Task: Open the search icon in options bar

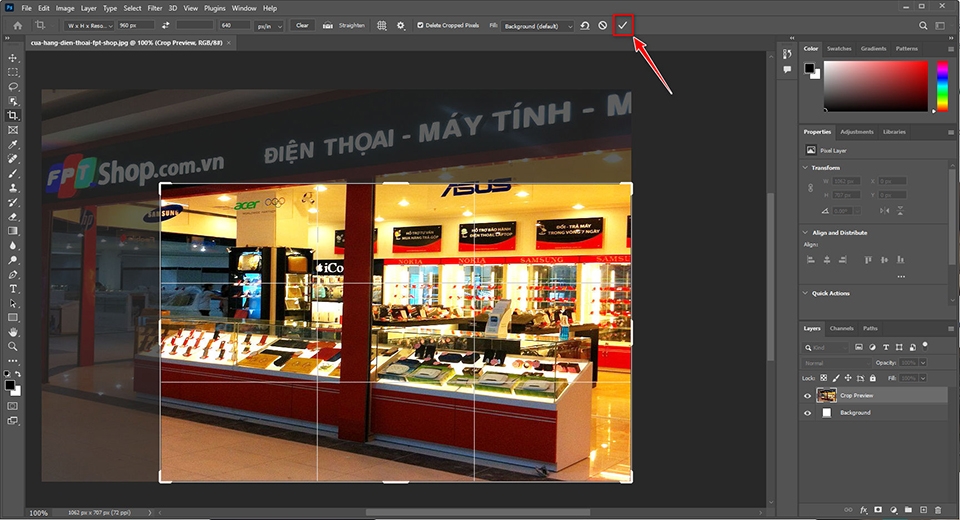Action: (923, 26)
